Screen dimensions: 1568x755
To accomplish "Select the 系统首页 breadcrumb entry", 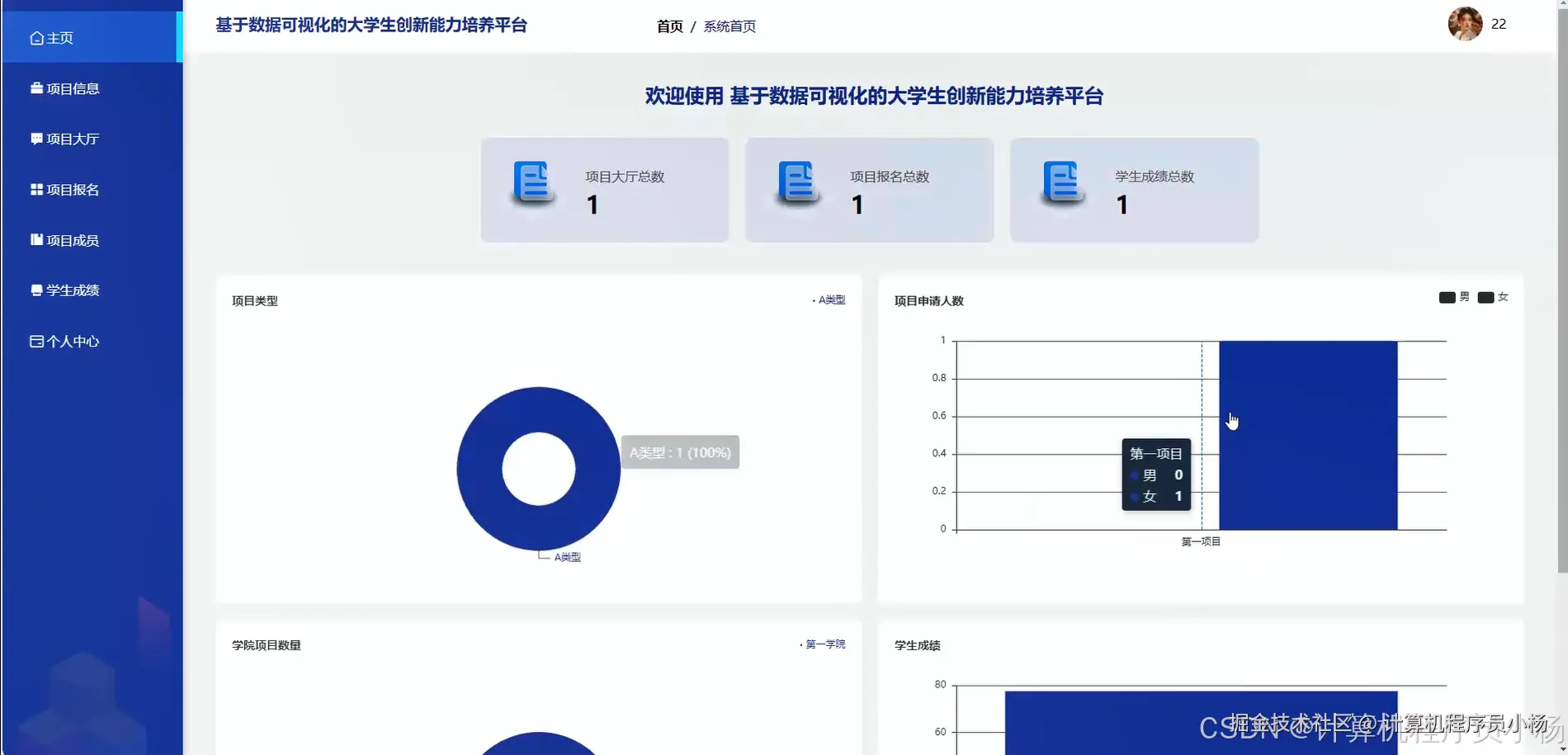I will pos(730,26).
